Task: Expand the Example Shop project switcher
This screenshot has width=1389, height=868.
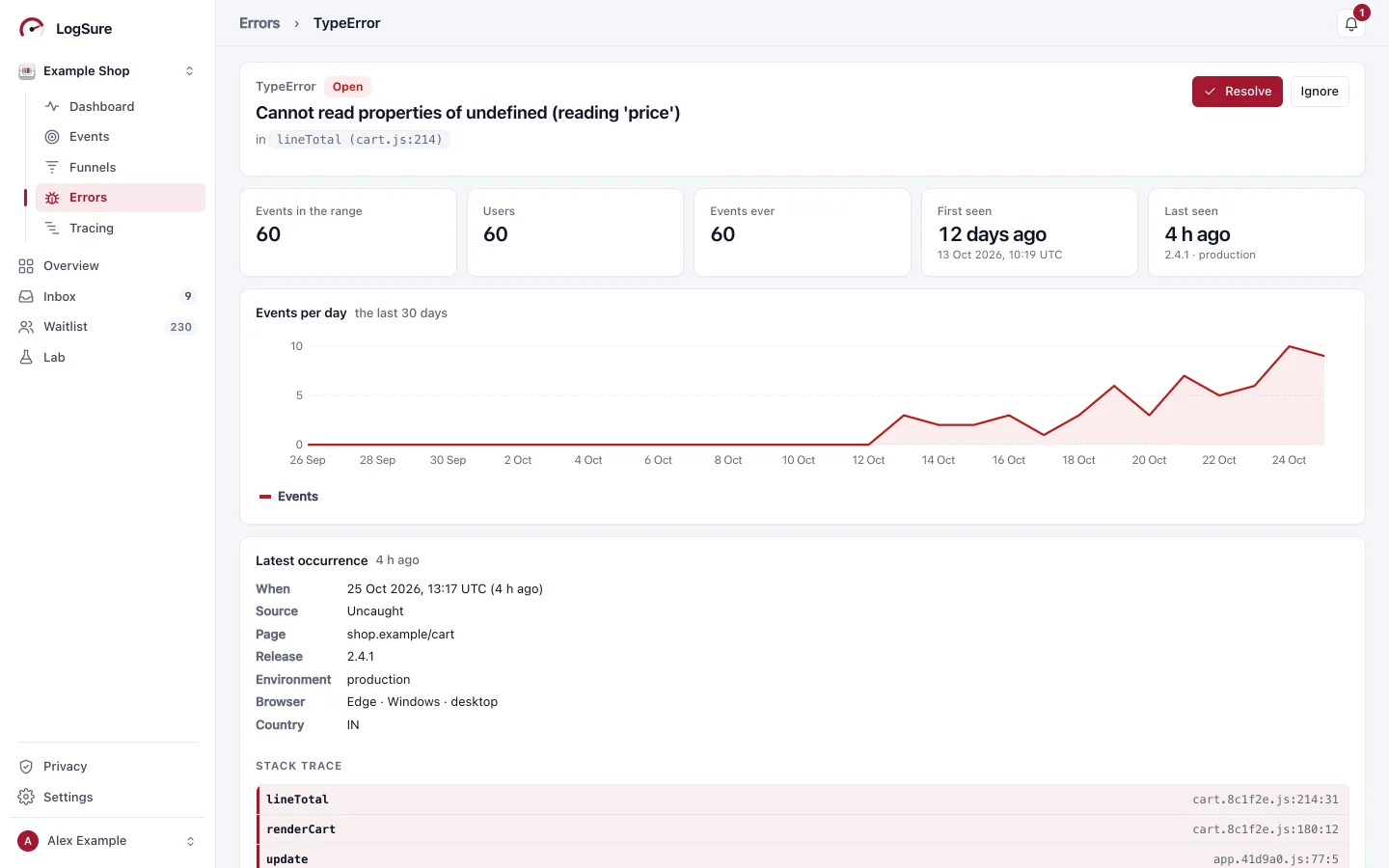Action: 189,71
